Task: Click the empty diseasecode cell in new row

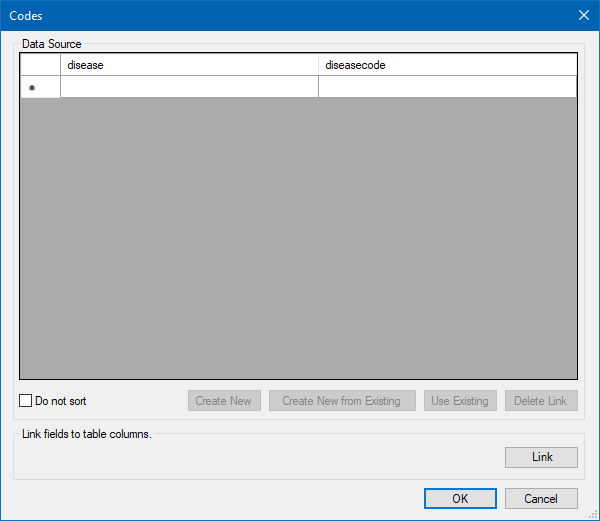Action: click(x=447, y=87)
